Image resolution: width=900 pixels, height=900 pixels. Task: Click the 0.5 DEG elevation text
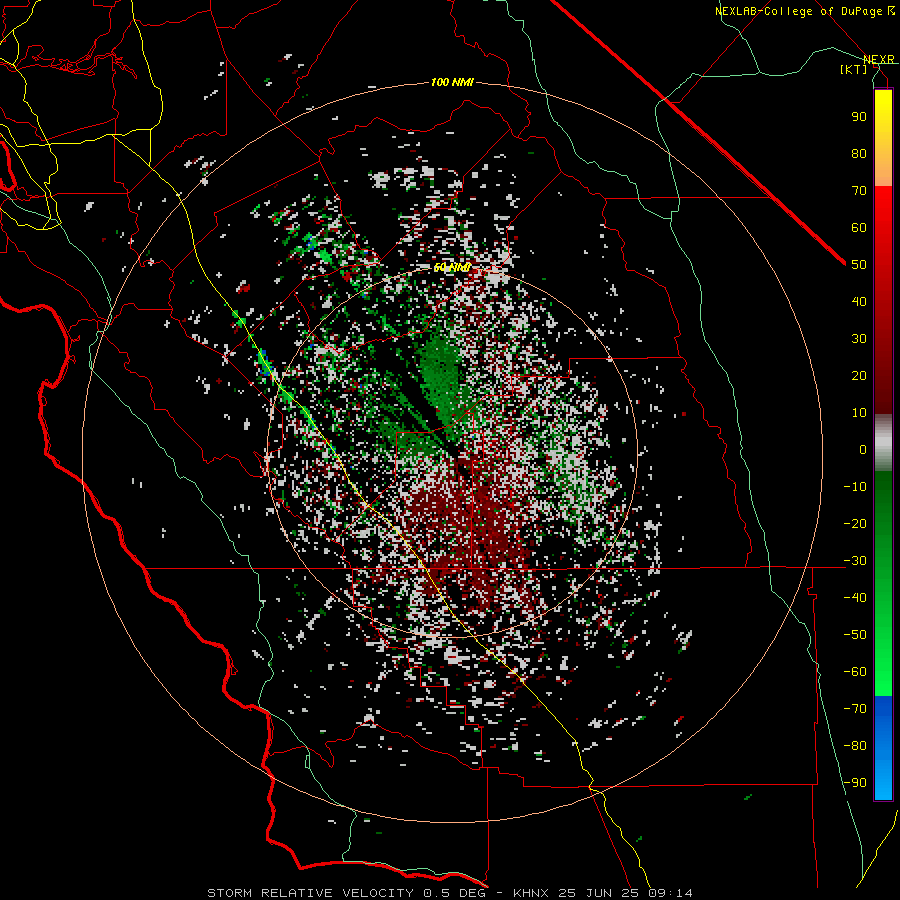point(453,893)
